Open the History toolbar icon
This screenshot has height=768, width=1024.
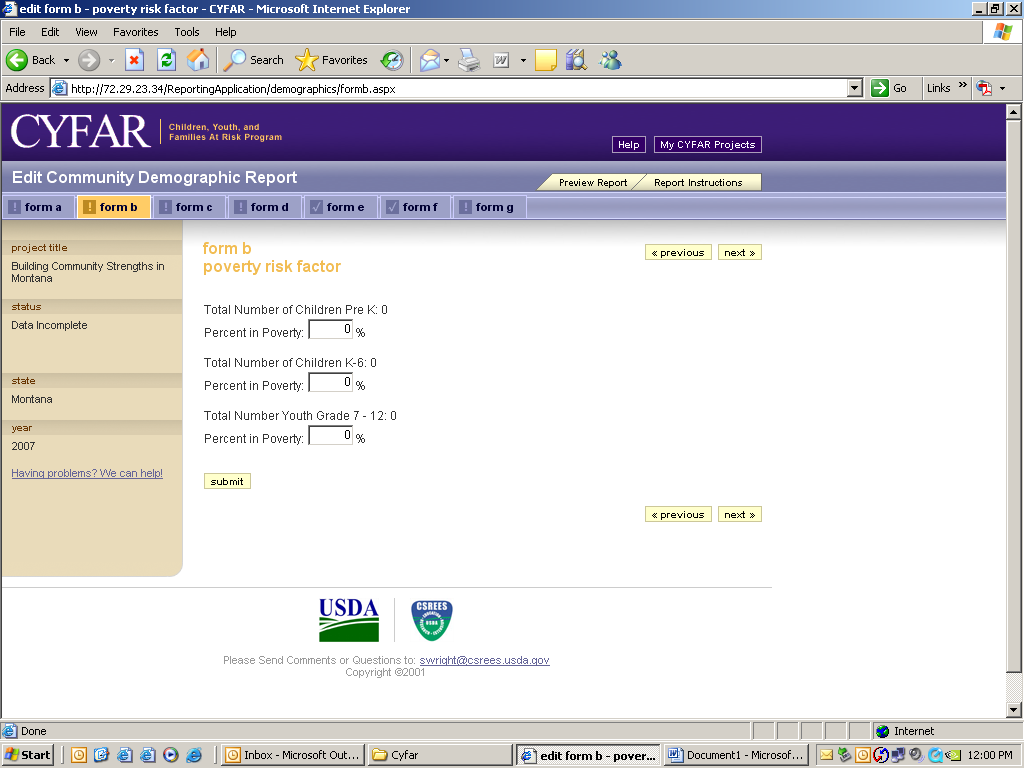click(x=391, y=60)
